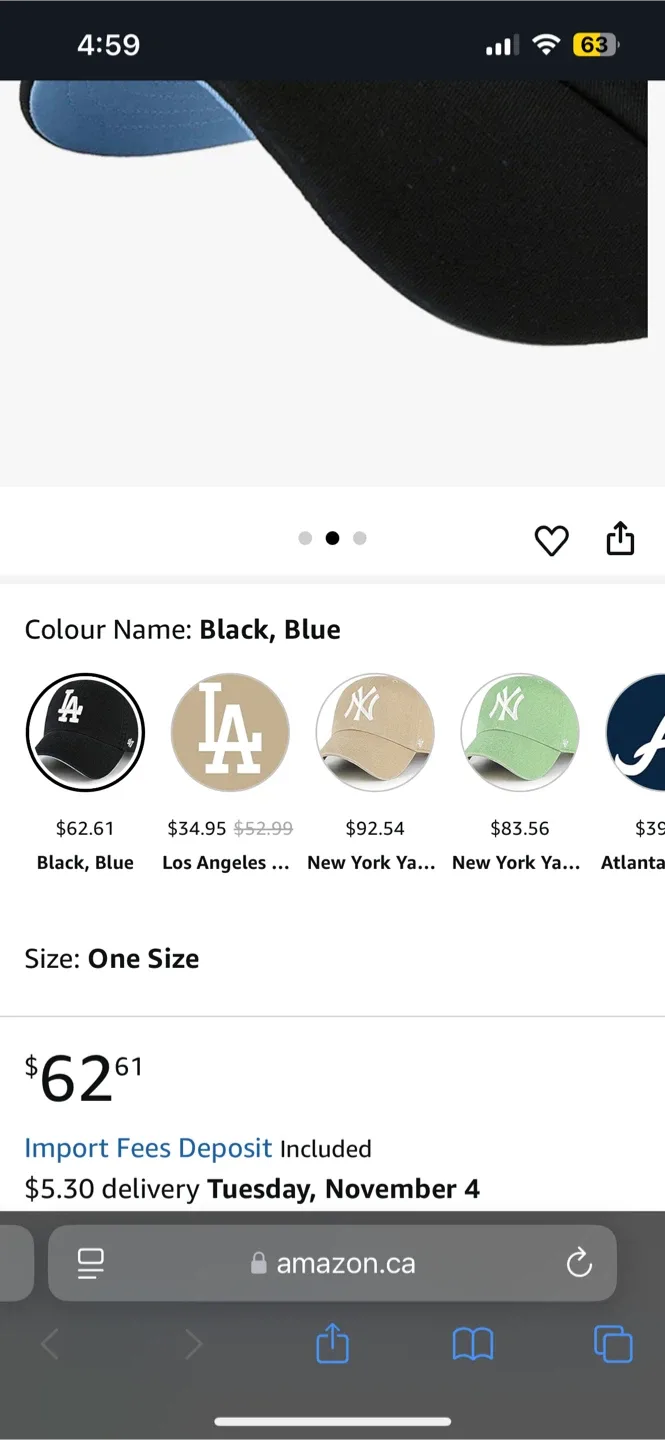
Task: Select the tan New York Yankees cap
Action: click(x=375, y=732)
